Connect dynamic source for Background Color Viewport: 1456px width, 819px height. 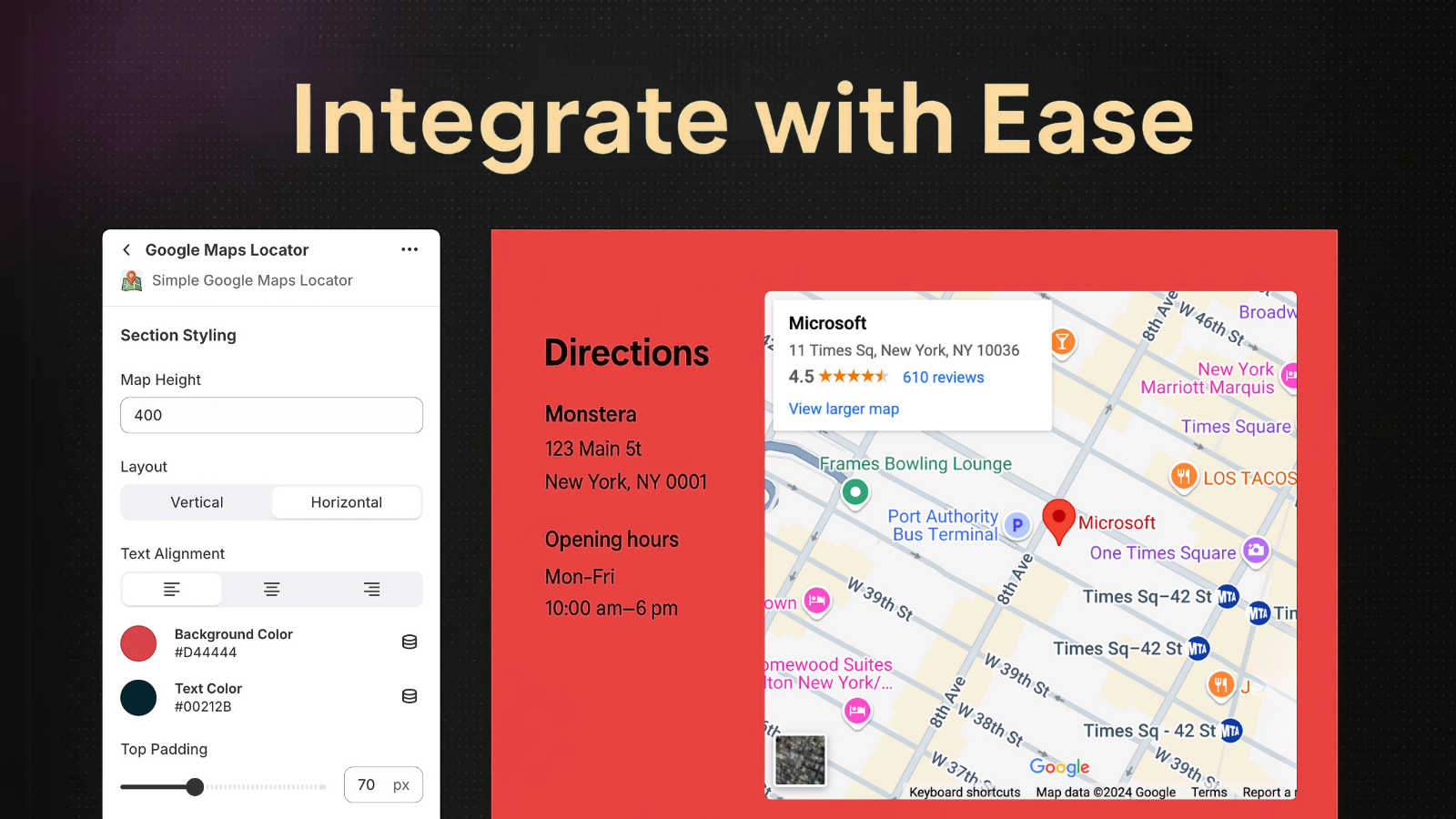click(409, 642)
